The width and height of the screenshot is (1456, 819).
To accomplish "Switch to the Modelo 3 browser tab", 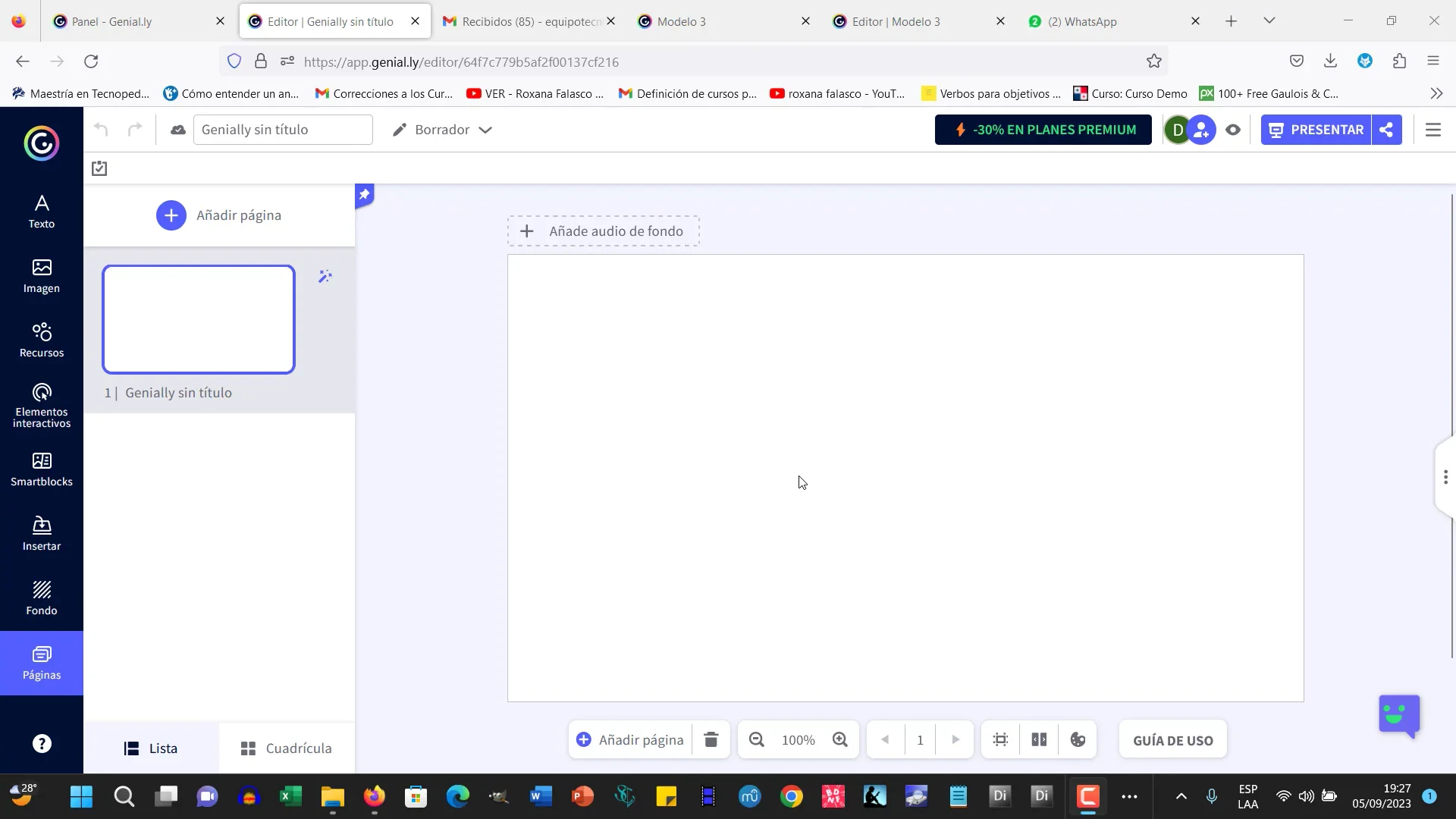I will click(723, 21).
